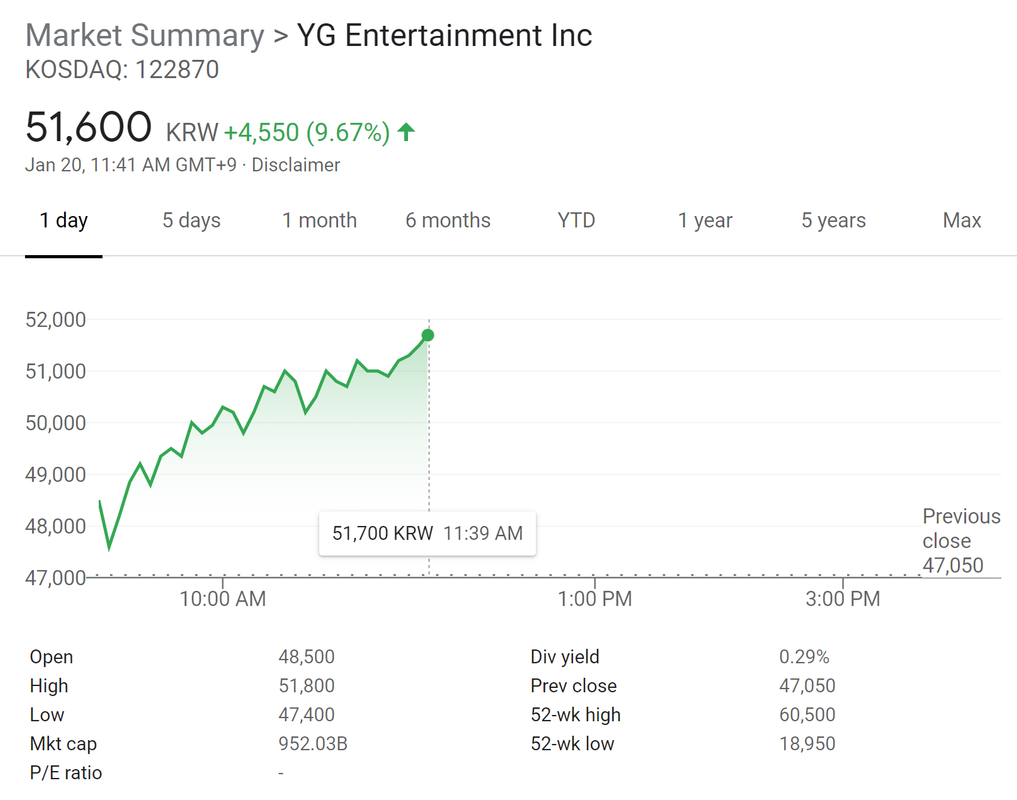This screenshot has height=800, width=1017.
Task: Open the Max range tab
Action: (962, 221)
